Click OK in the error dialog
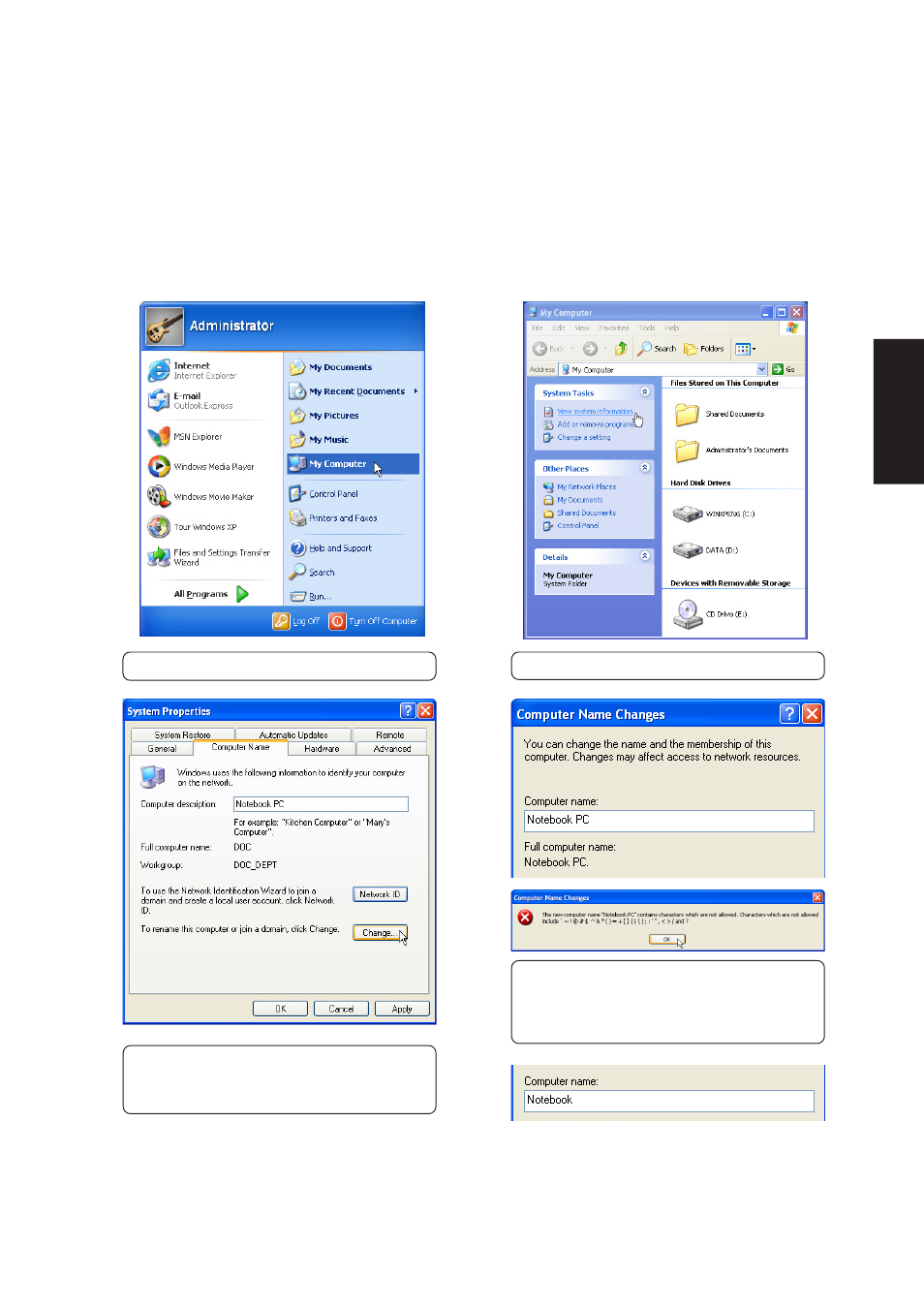The image size is (924, 1309). [666, 939]
